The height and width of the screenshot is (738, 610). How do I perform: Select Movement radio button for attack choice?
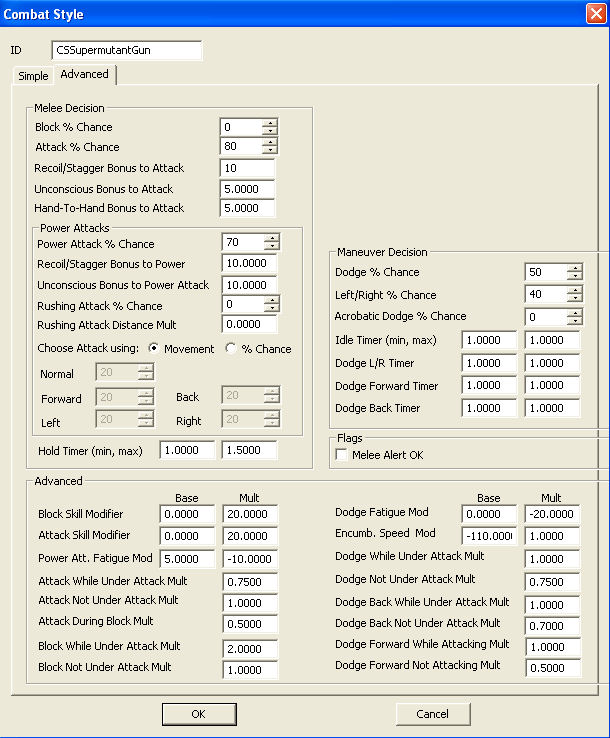click(x=153, y=348)
